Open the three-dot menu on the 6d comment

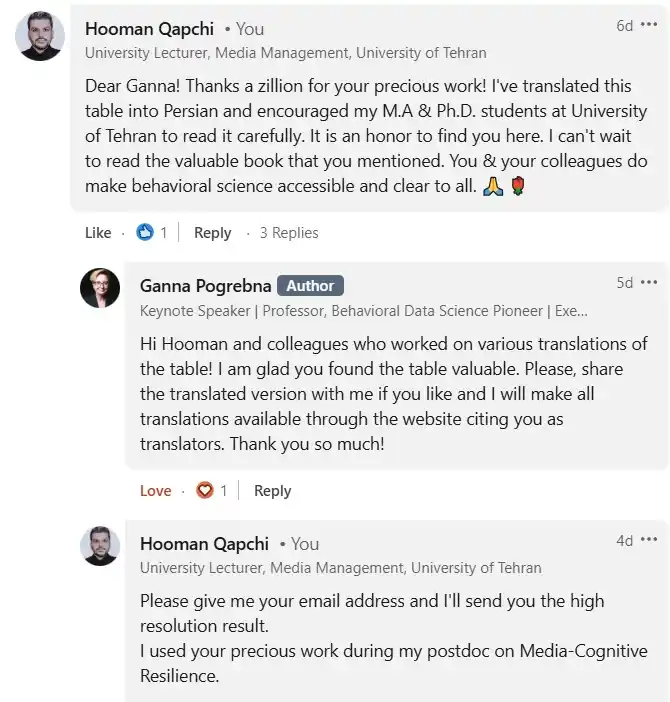tap(649, 25)
